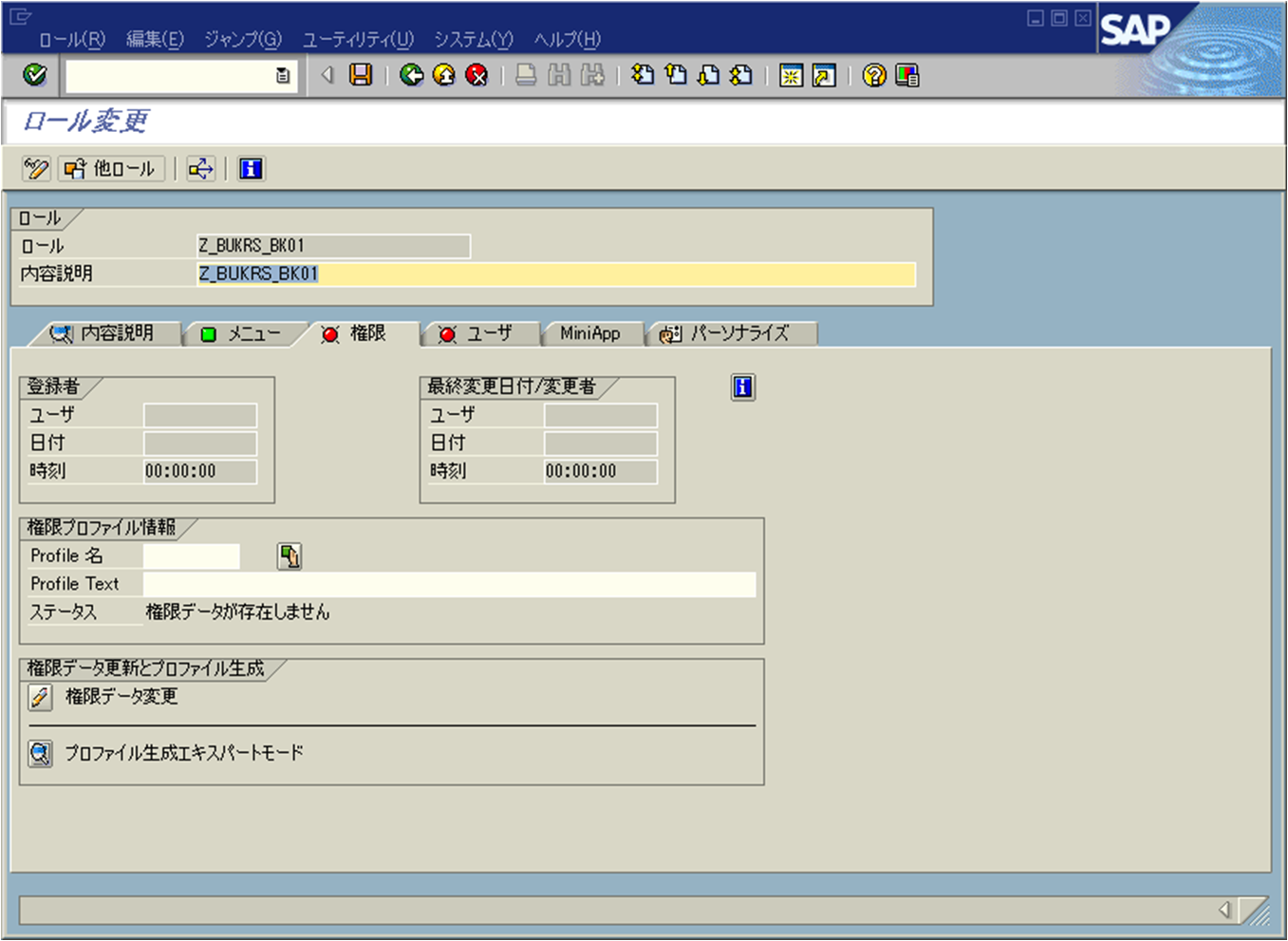This screenshot has height=941, width=1288.
Task: Cancel with the red X icon
Action: [x=476, y=76]
